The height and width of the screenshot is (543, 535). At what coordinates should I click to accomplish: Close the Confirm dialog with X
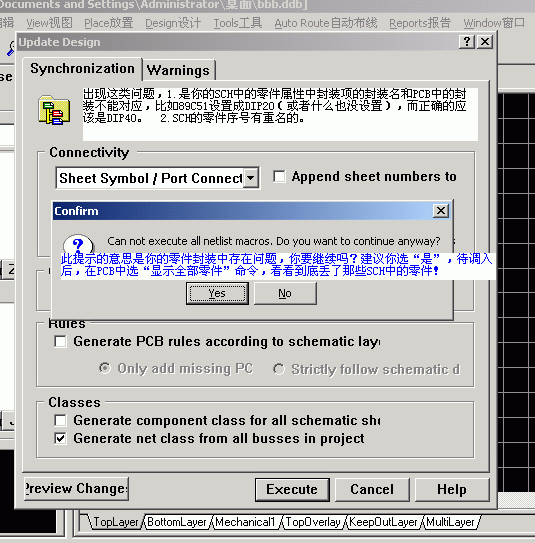[x=441, y=211]
